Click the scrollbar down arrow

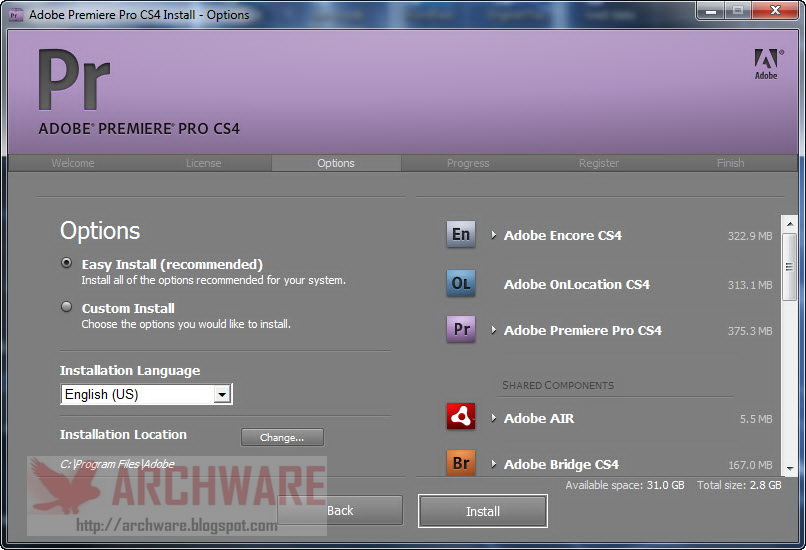(789, 468)
